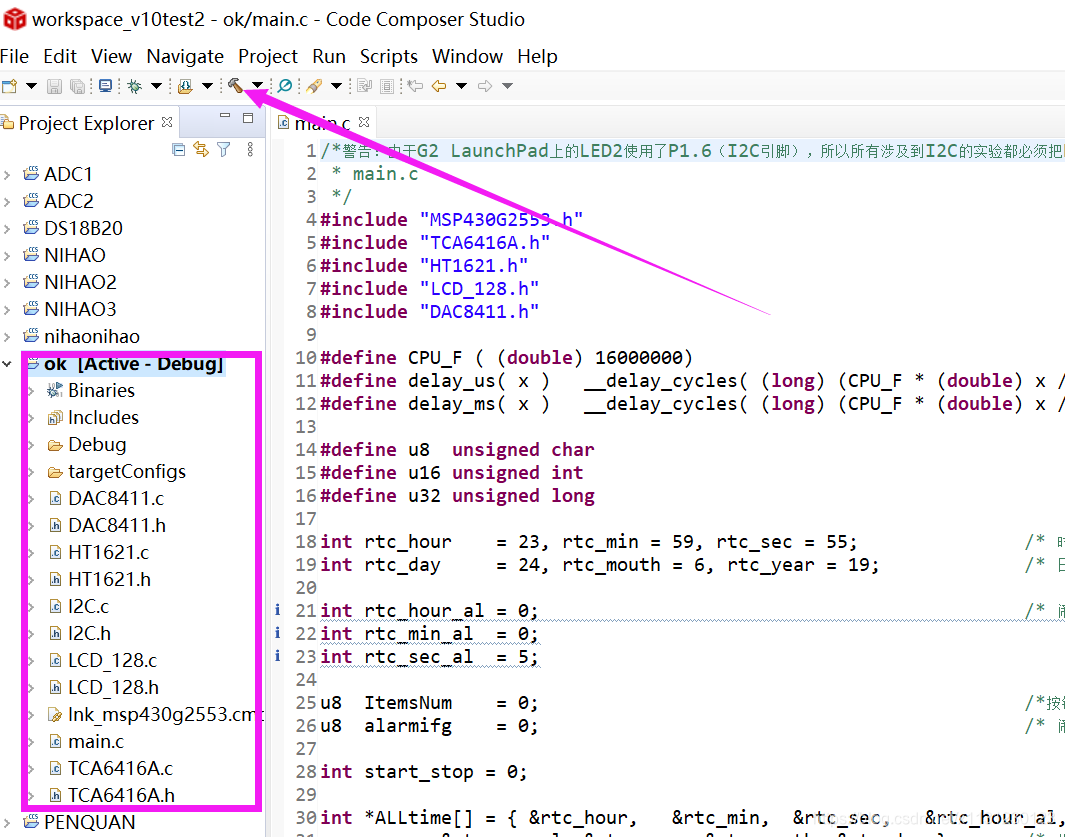Expand the DS18B20 project
Screen dimensions: 1065x837
[7, 229]
